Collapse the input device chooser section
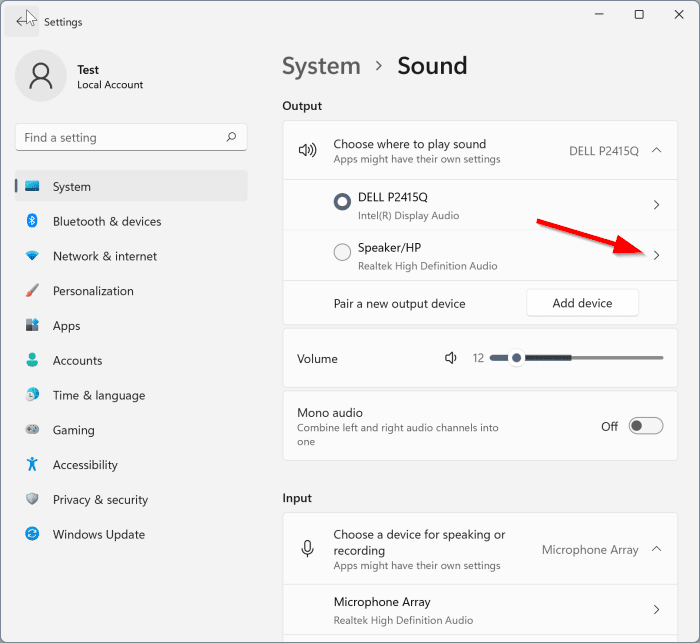The image size is (700, 643). [656, 549]
